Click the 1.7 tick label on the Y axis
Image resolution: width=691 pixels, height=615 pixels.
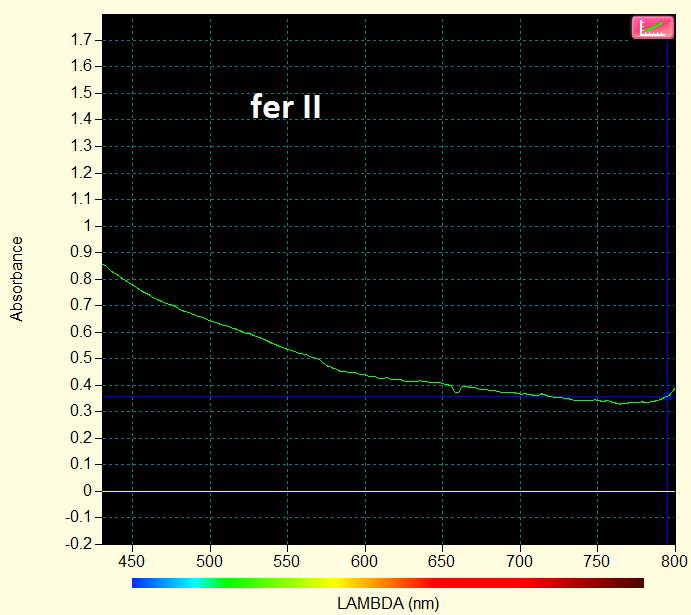pos(81,40)
